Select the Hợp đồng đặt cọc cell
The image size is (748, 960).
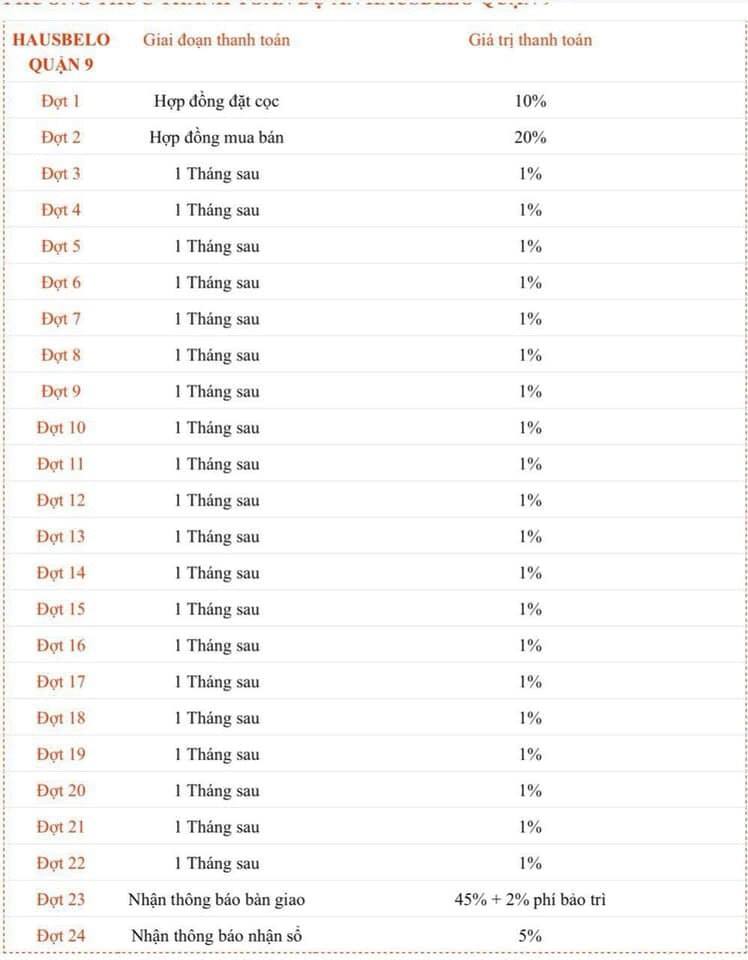(x=216, y=101)
